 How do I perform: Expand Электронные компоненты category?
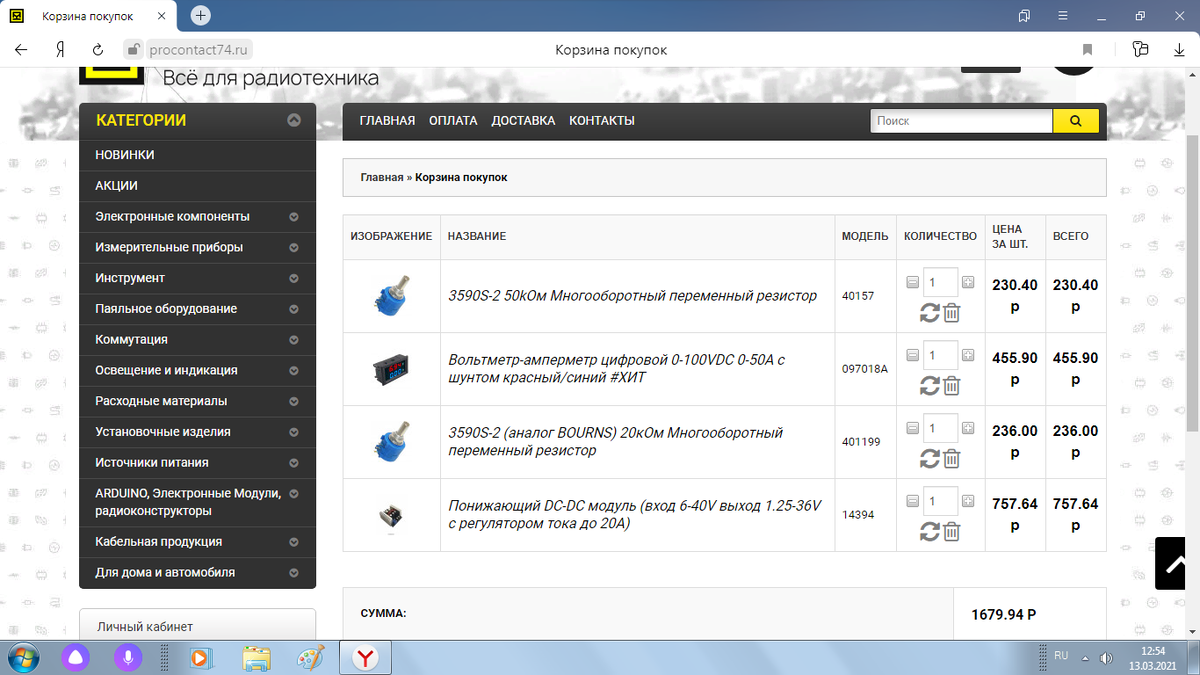(x=294, y=217)
